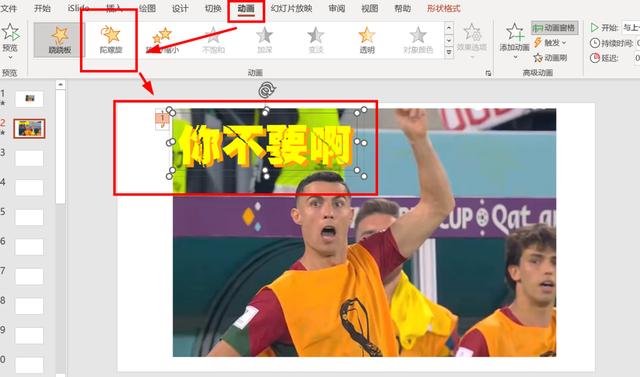Viewport: 640px width, 377px height.
Task: Switch to the 切换 transitions tab
Action: coord(213,8)
